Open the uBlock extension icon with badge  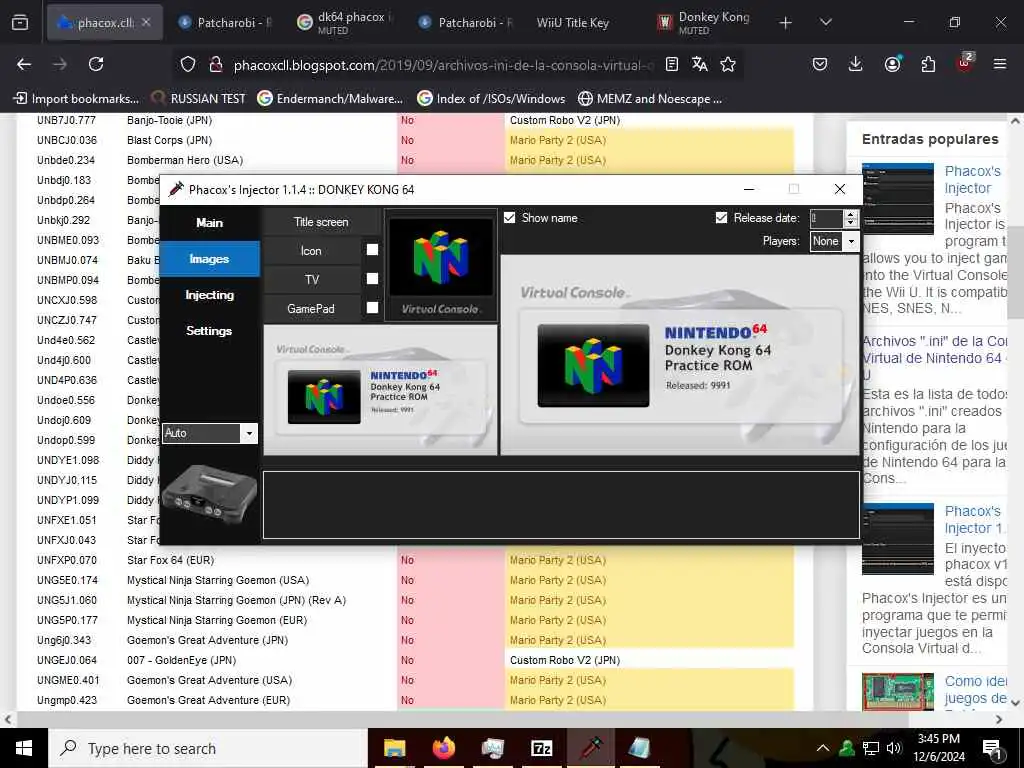click(965, 63)
